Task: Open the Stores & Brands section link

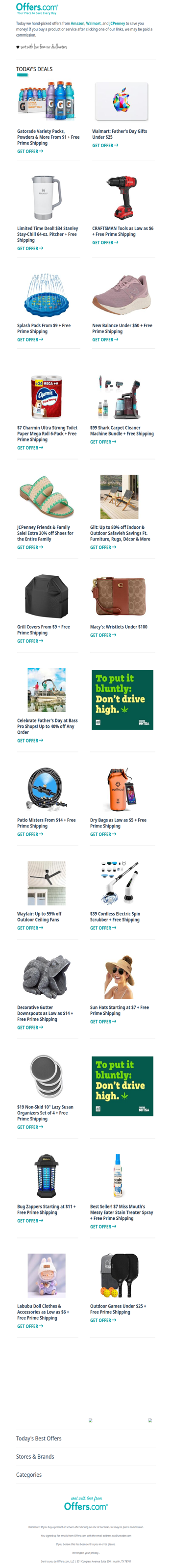Action: 35,1457
